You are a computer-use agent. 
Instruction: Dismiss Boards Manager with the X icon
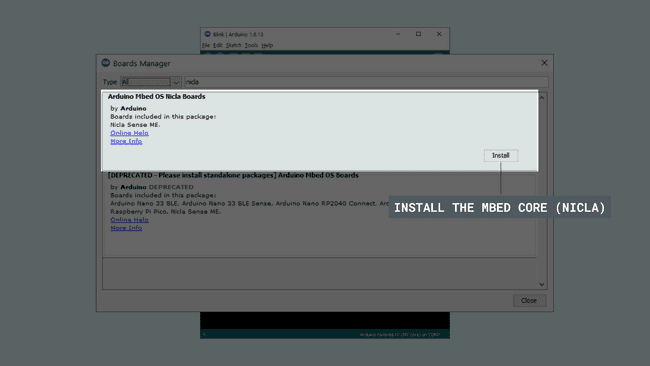tap(544, 63)
